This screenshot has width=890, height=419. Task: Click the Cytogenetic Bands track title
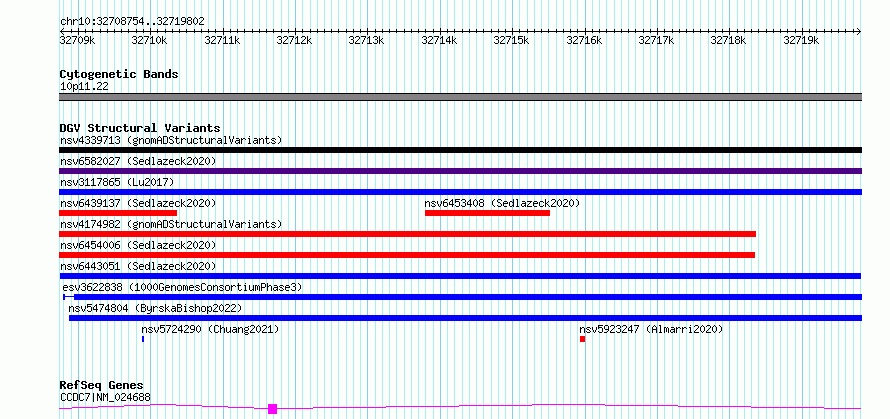pos(119,74)
